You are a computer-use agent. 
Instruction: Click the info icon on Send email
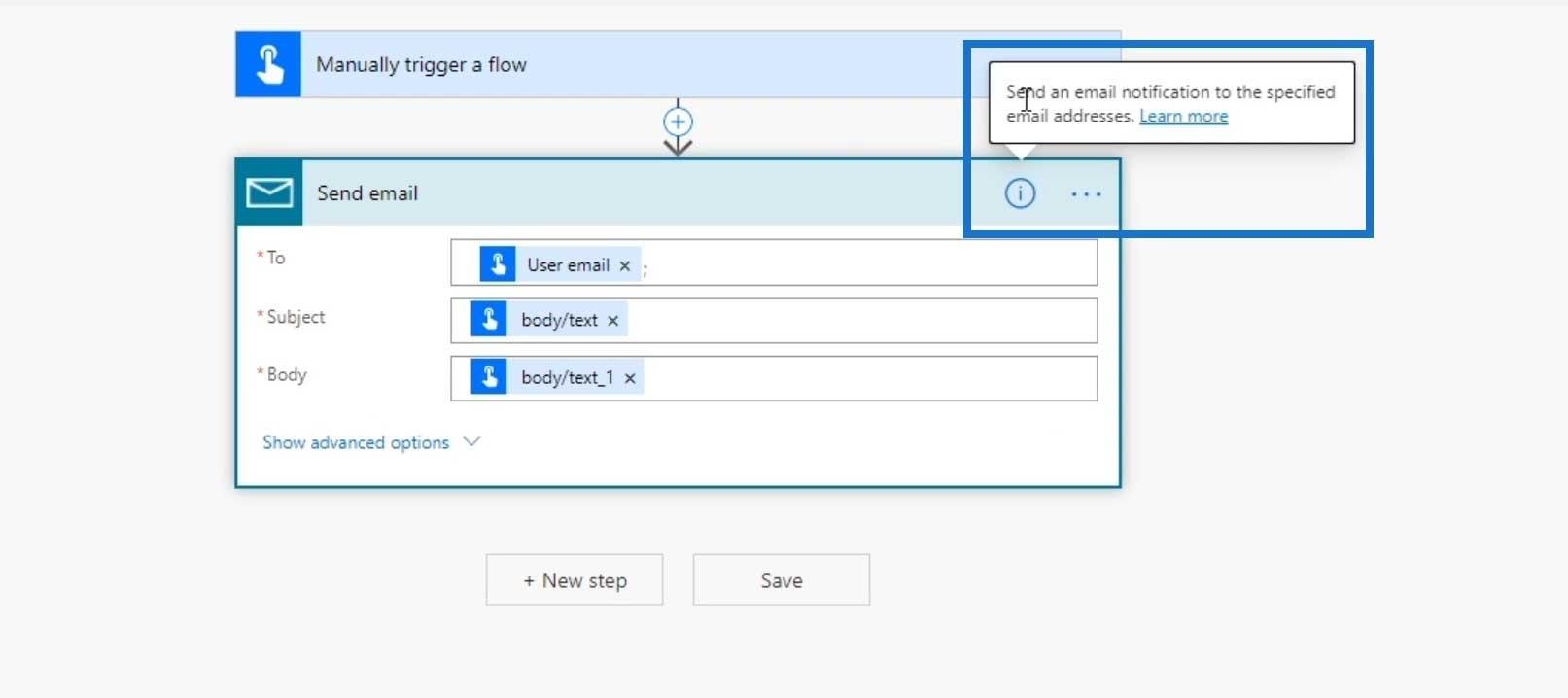1020,193
